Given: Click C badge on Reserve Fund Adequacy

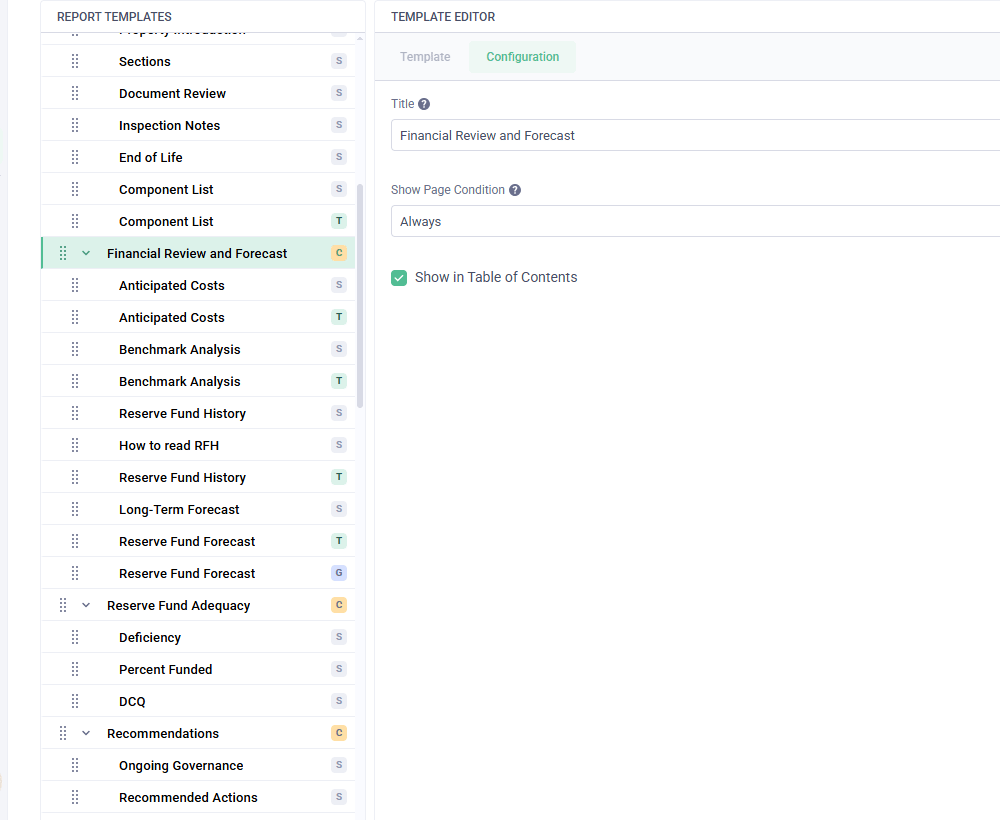Looking at the screenshot, I should (339, 605).
